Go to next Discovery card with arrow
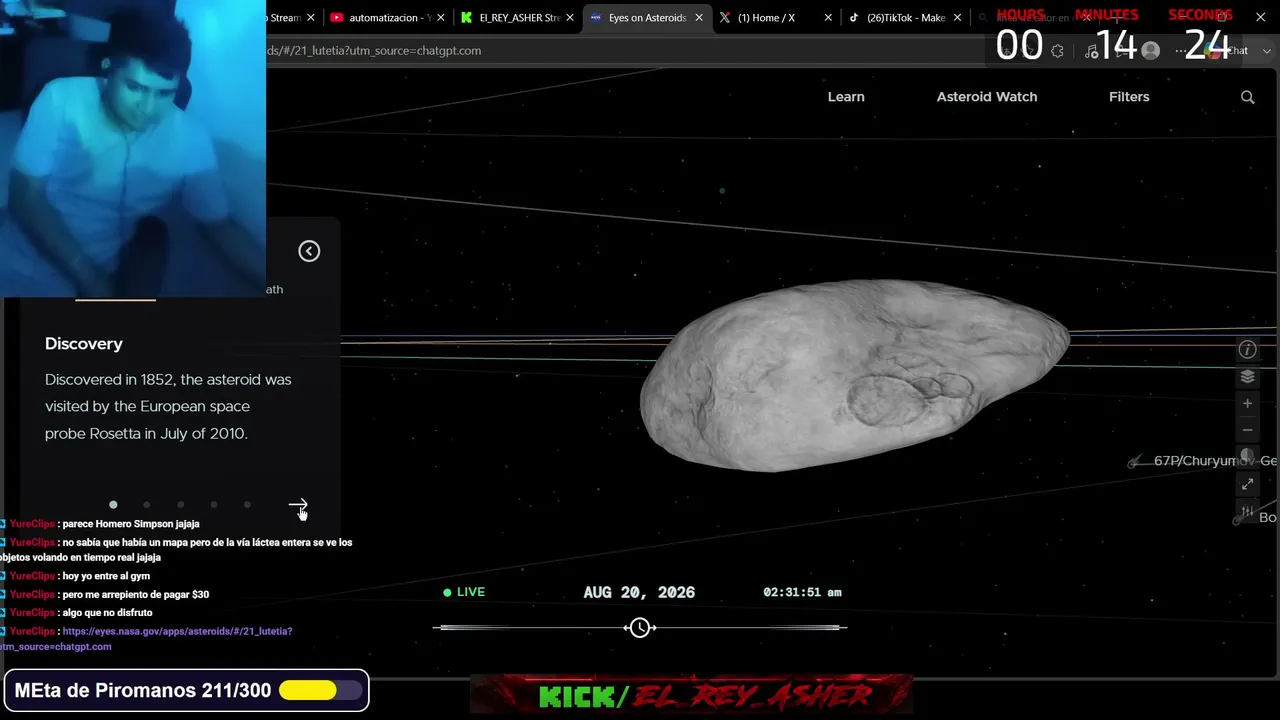 [298, 505]
